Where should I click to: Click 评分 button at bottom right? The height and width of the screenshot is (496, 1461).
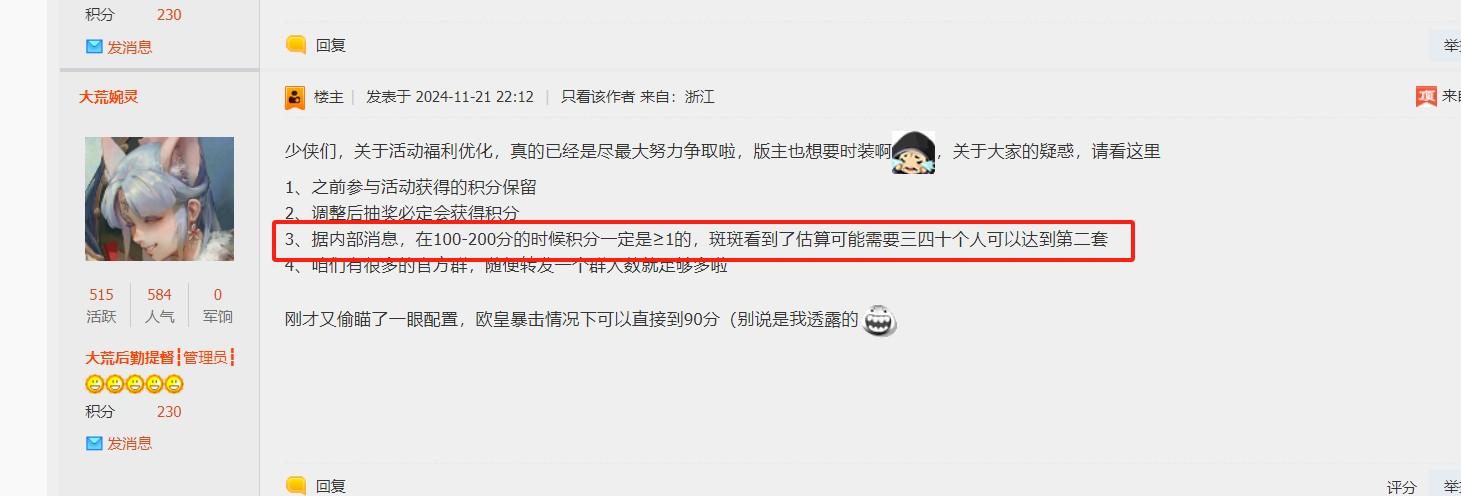1402,487
